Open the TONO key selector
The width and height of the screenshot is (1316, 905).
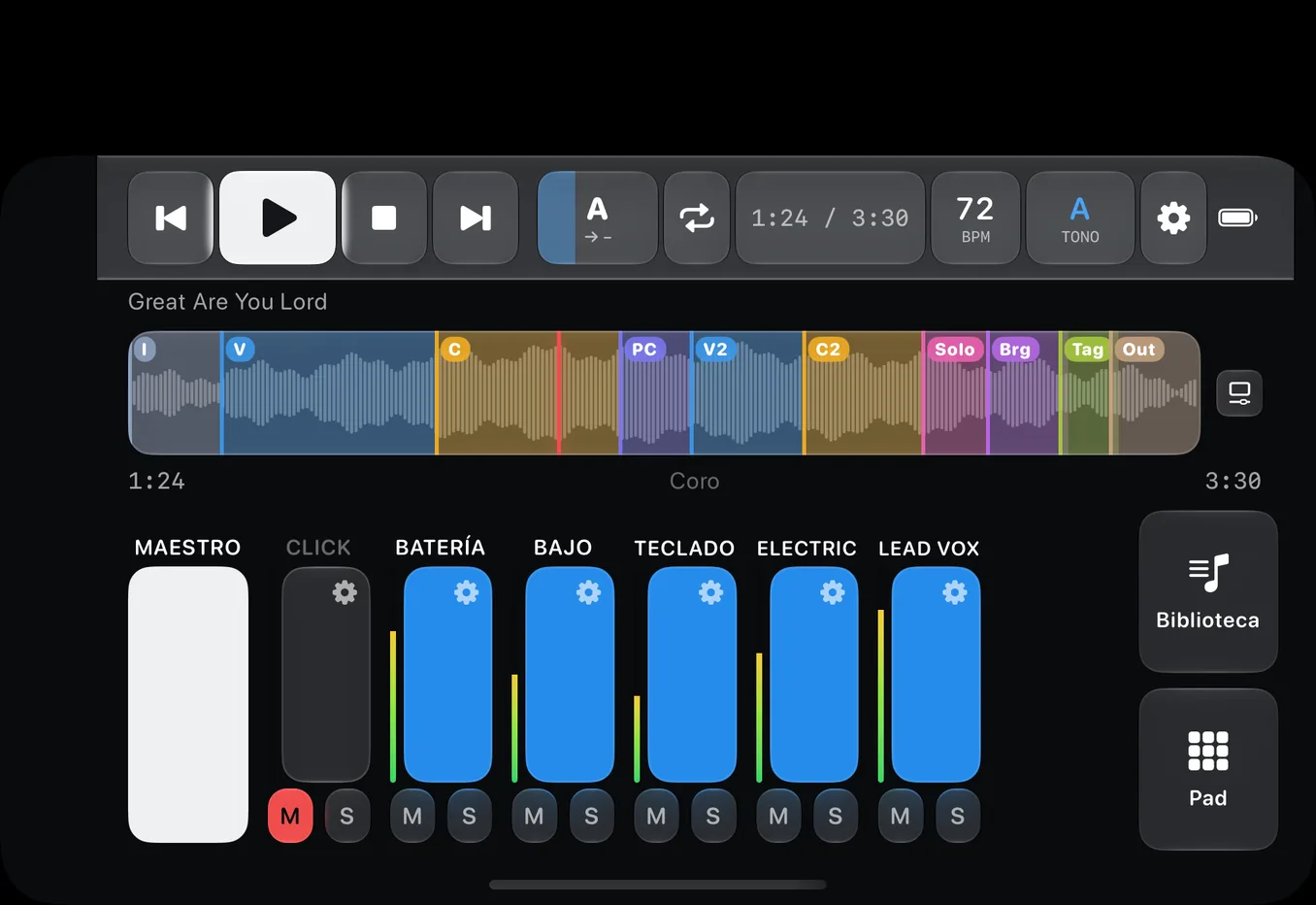1080,218
